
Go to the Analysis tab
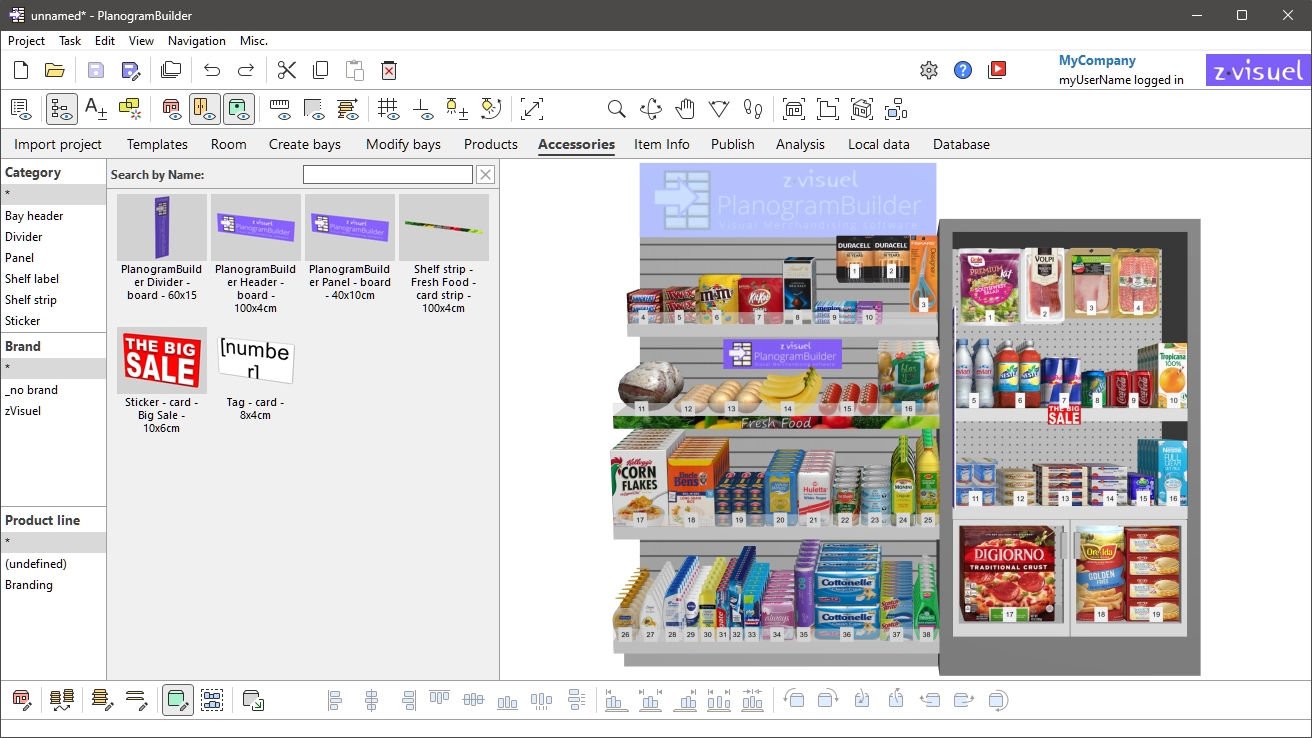pyautogui.click(x=800, y=144)
